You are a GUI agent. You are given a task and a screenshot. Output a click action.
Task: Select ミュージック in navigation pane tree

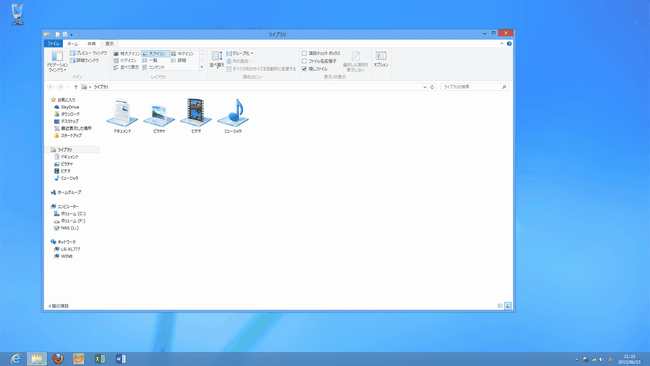click(66, 178)
